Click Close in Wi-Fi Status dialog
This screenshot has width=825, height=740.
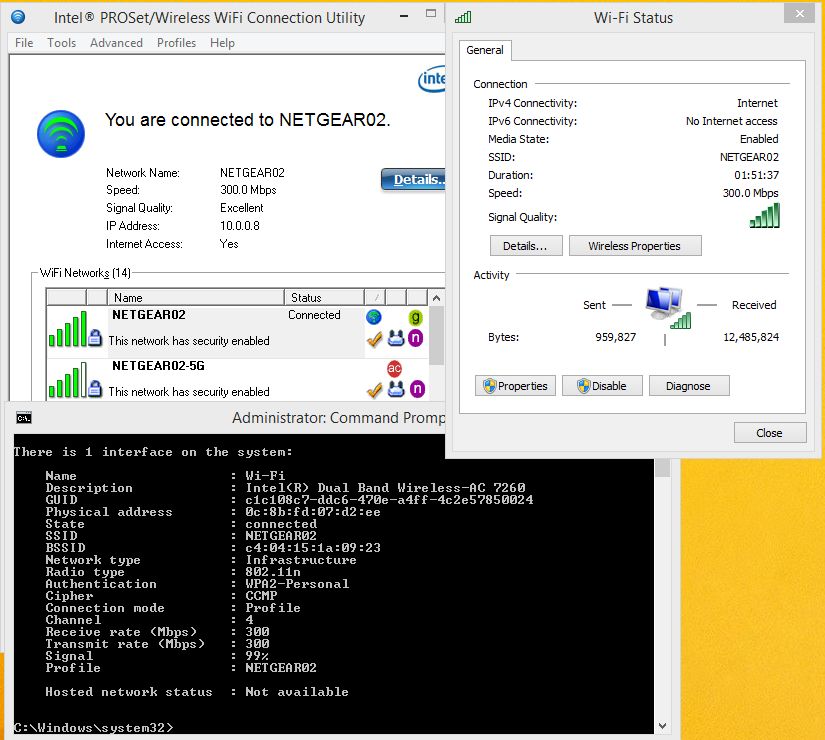tap(770, 433)
